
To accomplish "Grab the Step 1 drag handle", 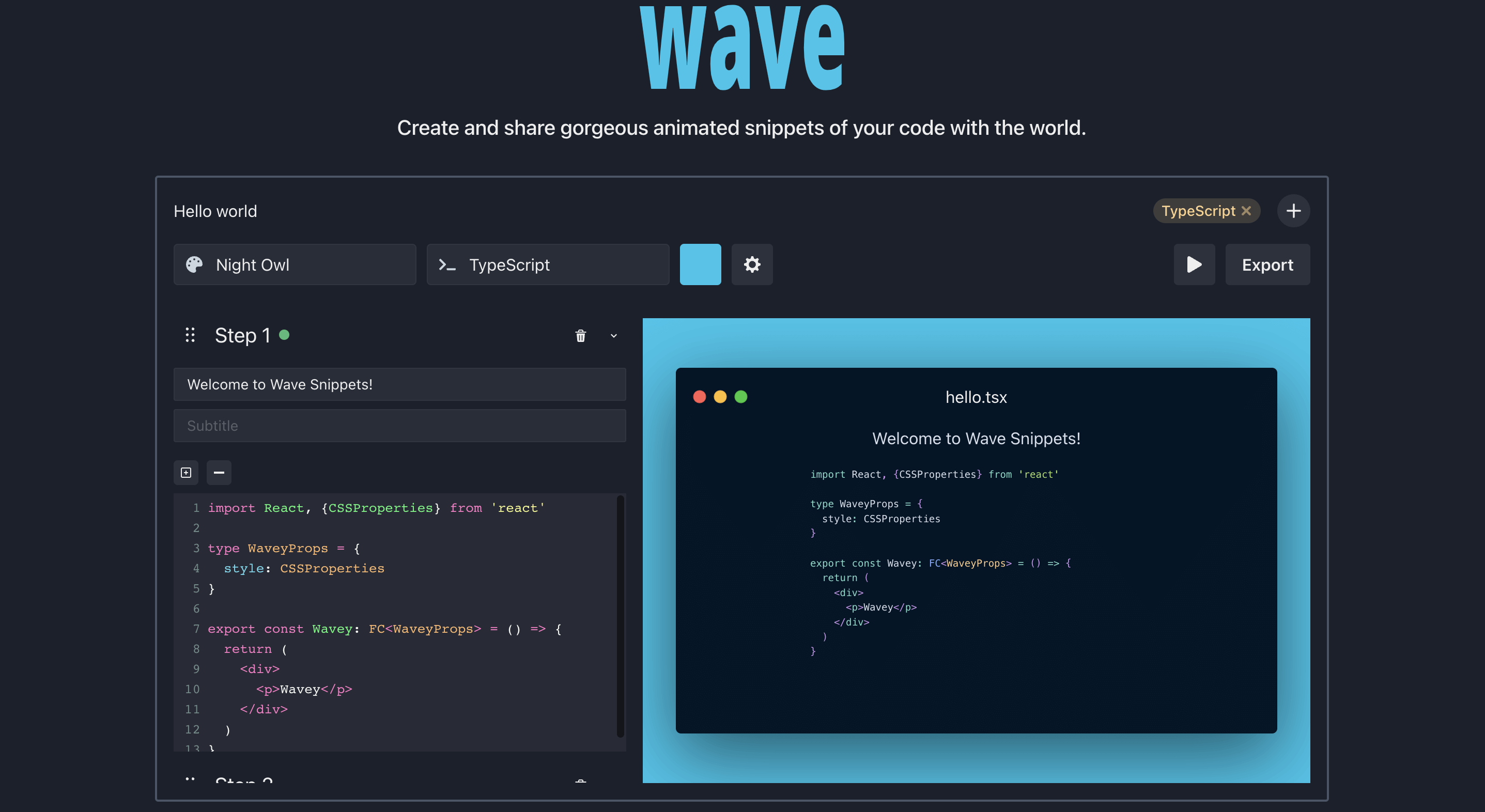I will 190,335.
